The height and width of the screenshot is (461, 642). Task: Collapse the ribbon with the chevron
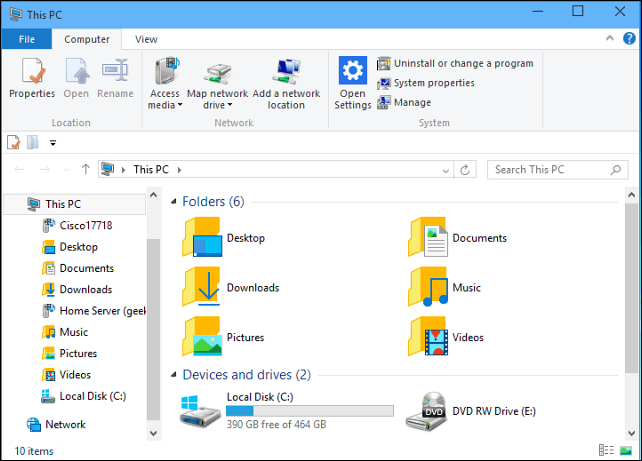coord(610,38)
